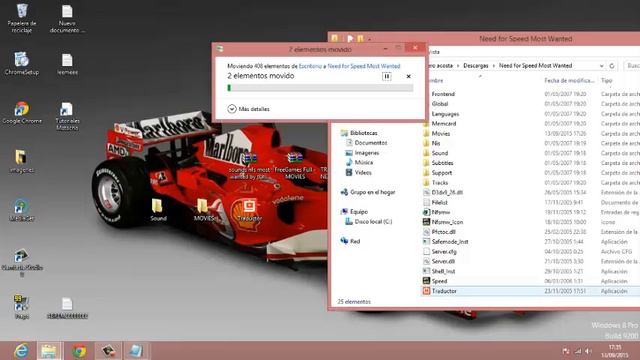The height and width of the screenshot is (360, 640).
Task: Open the address bar history dropdown
Action: click(x=601, y=66)
